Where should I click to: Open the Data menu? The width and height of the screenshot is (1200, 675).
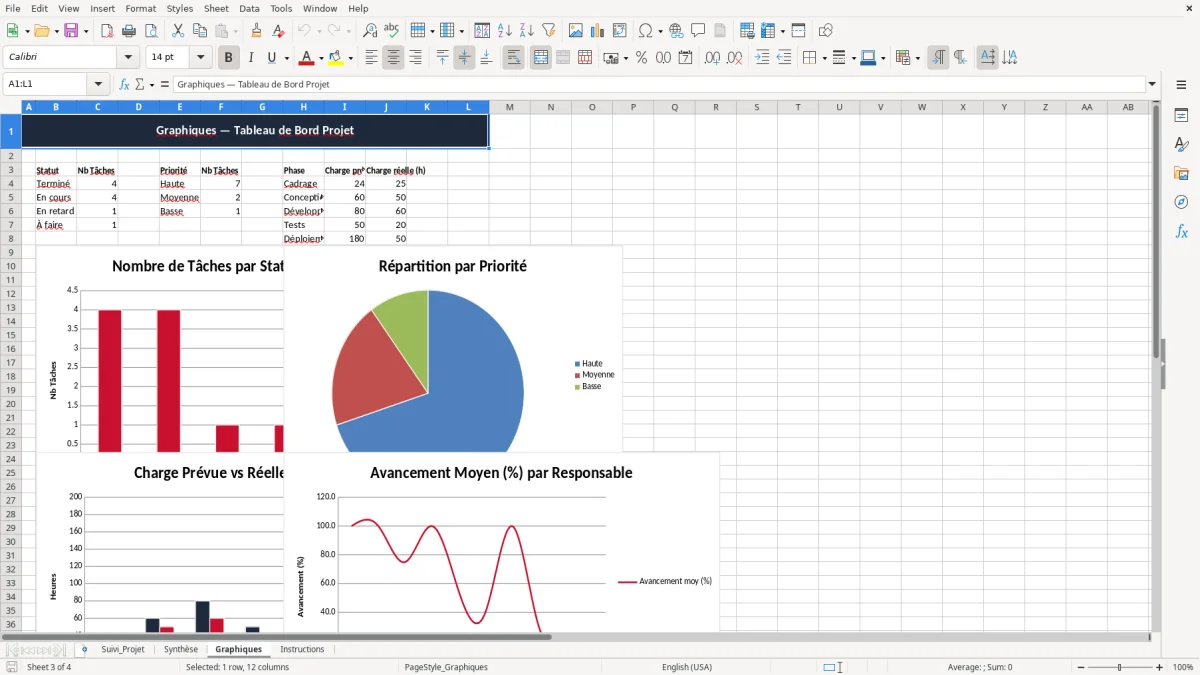[249, 8]
